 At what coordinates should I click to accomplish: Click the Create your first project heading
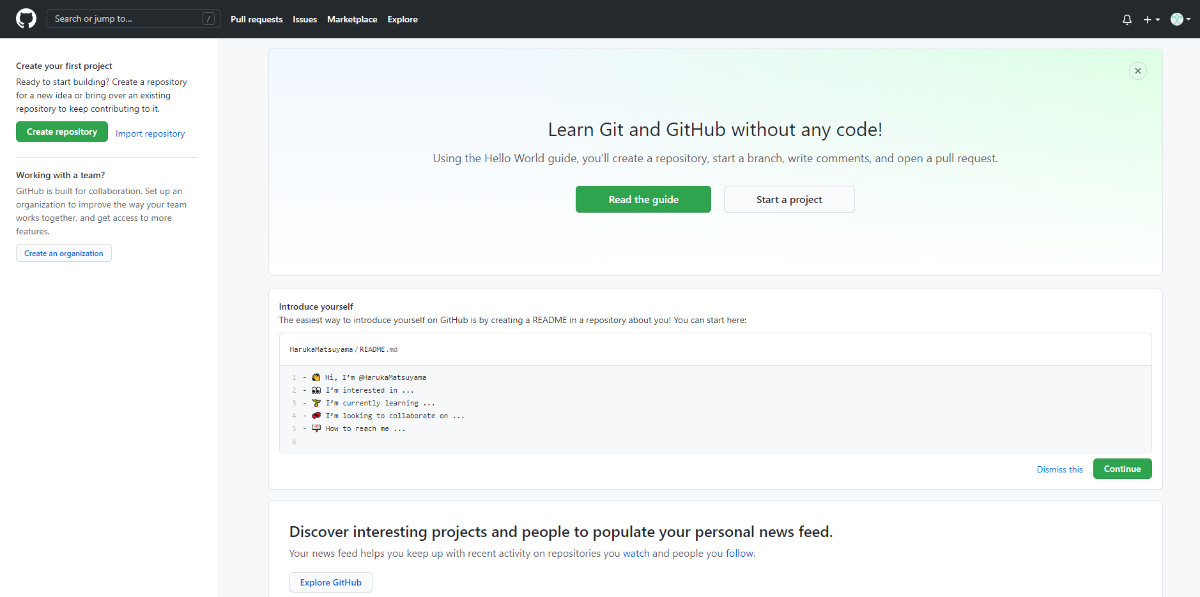tap(64, 66)
